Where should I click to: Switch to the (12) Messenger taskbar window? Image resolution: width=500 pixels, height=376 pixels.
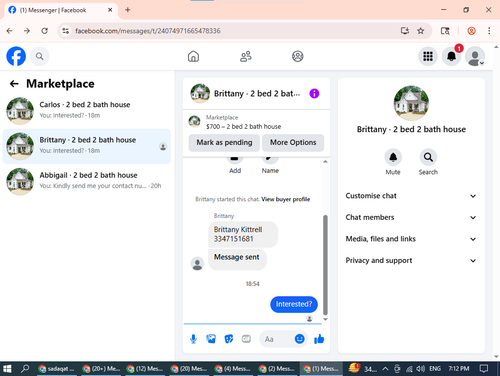pos(145,369)
